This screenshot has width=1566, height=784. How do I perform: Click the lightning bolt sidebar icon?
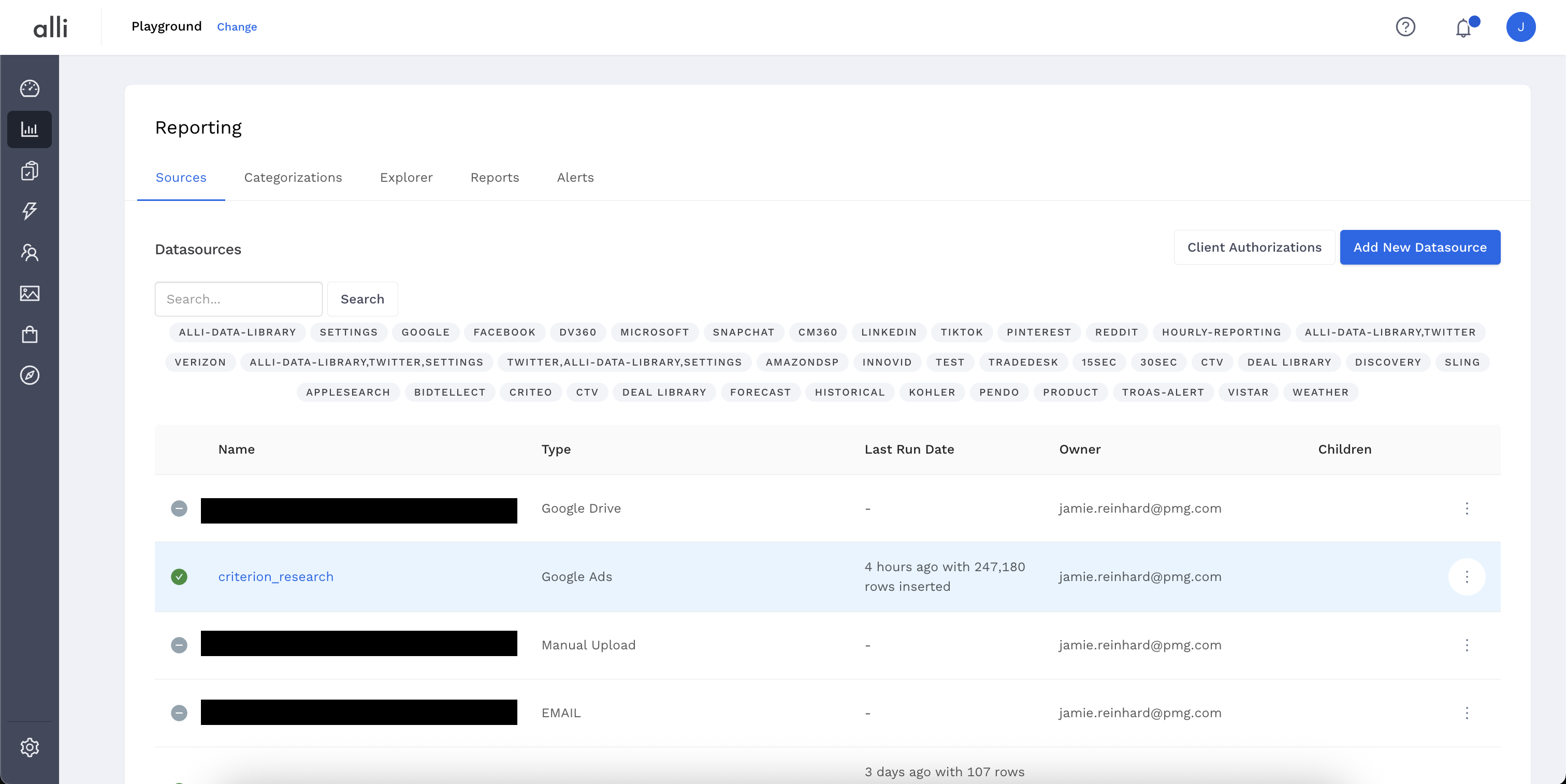(29, 211)
